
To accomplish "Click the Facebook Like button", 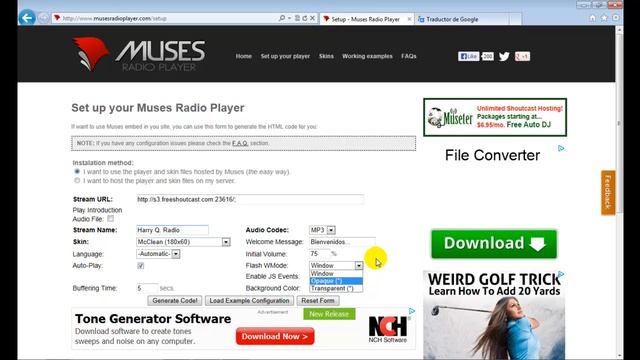I will pos(468,56).
